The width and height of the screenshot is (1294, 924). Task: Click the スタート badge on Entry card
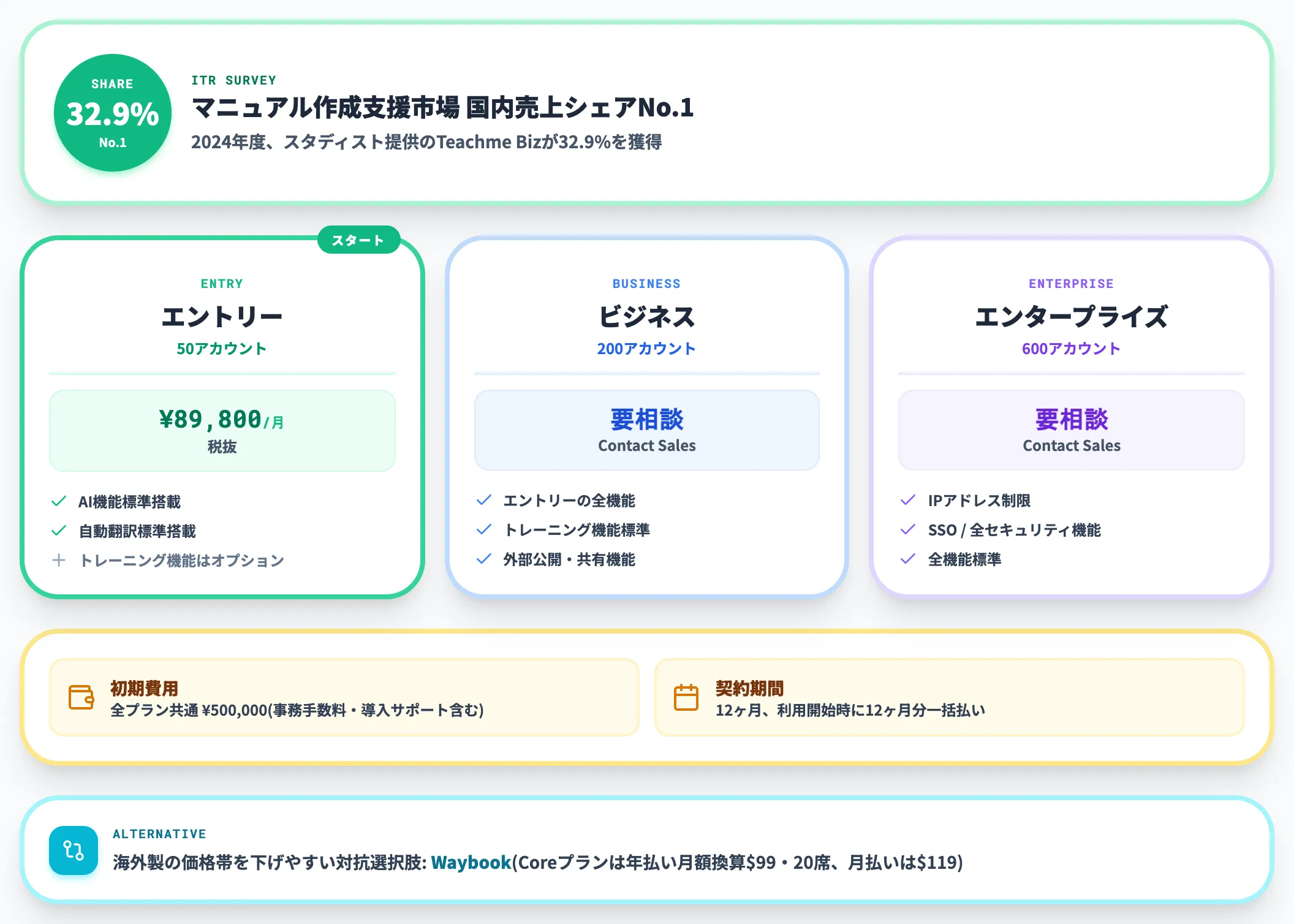[x=358, y=240]
